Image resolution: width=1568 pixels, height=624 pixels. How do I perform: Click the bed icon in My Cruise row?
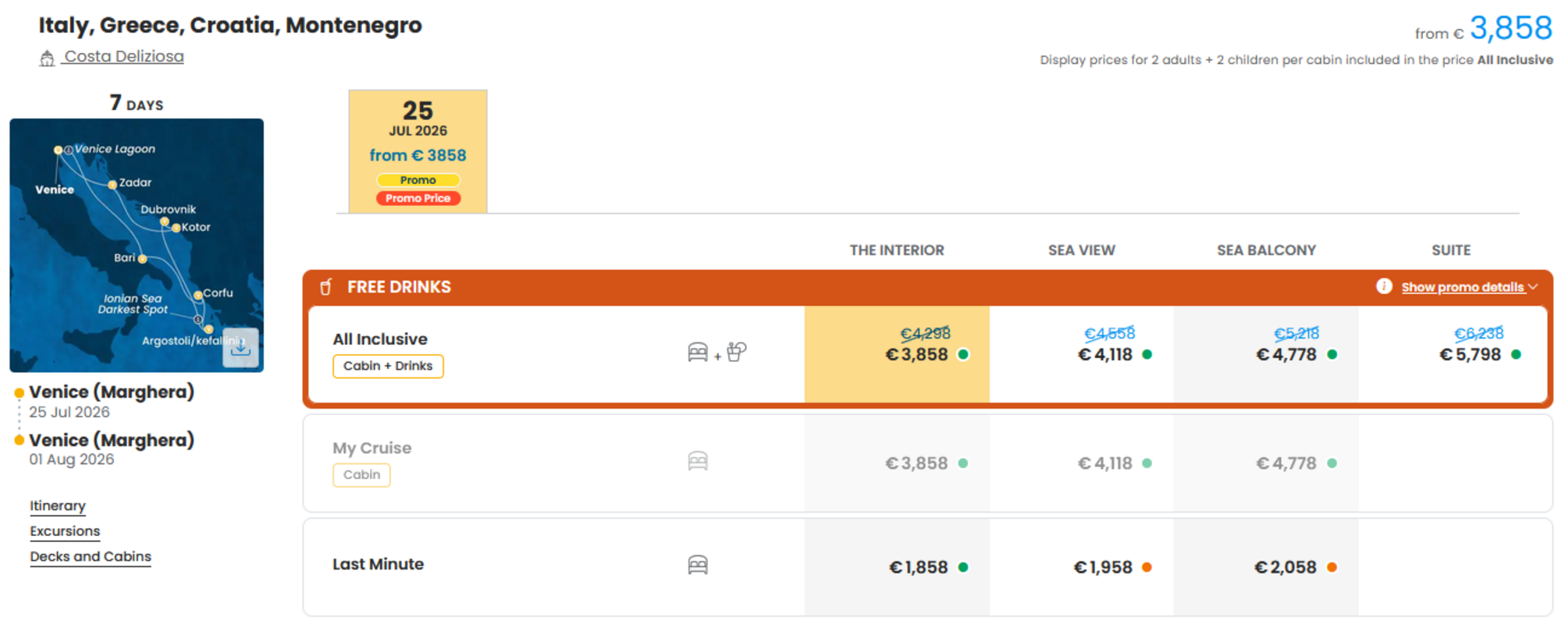coord(698,462)
